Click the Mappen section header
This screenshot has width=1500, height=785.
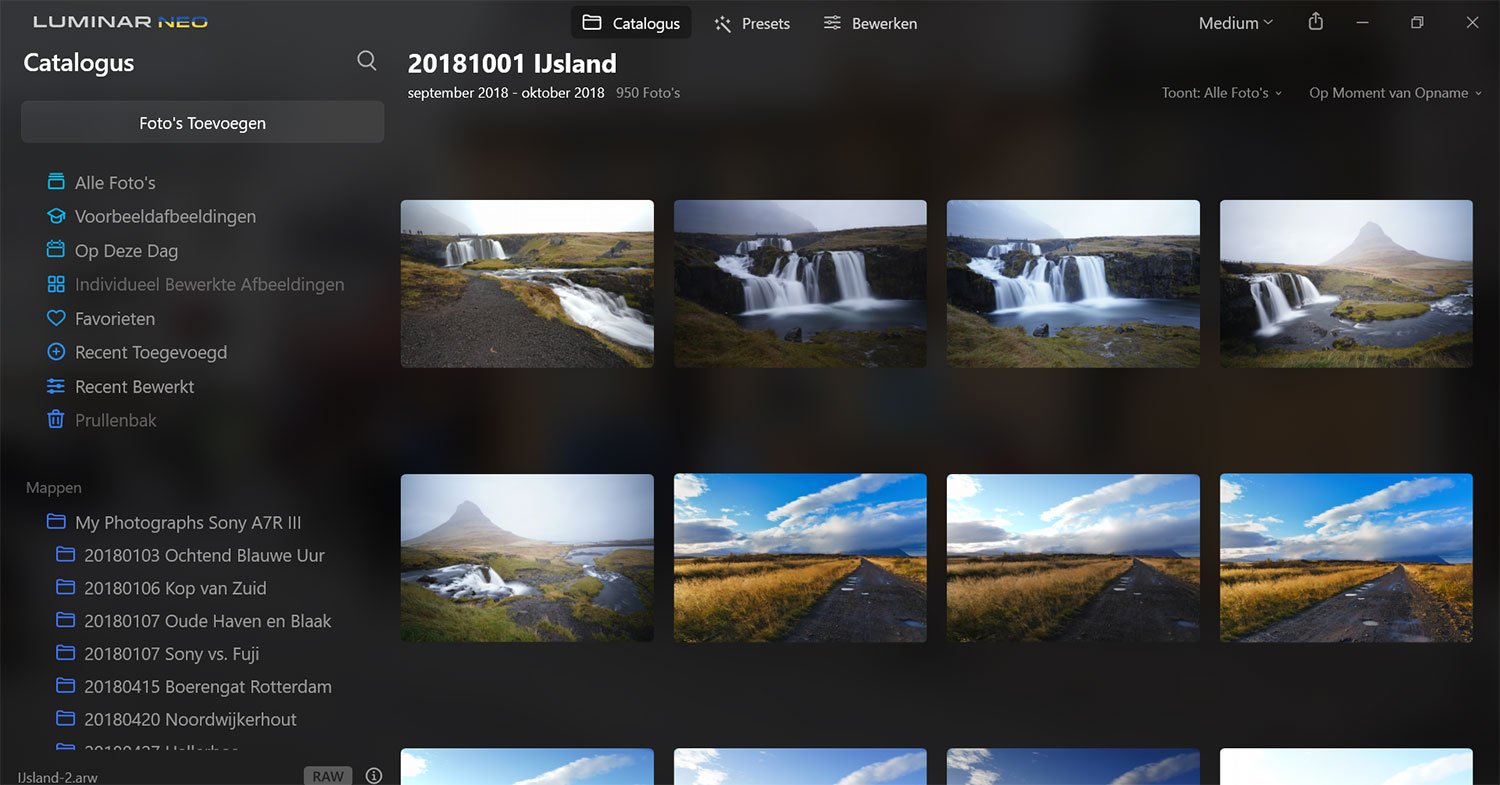[54, 488]
